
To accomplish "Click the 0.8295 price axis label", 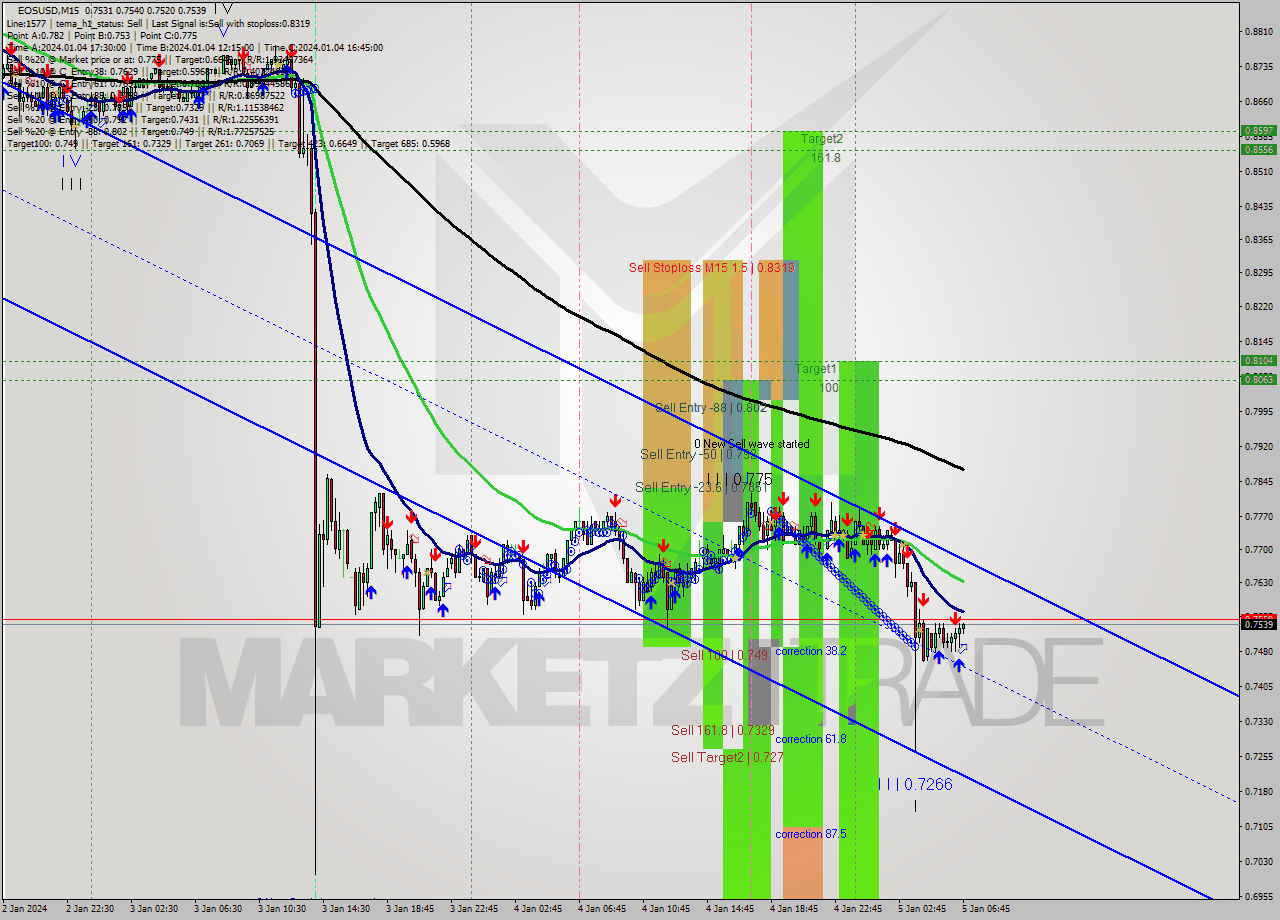I will pos(1258,272).
